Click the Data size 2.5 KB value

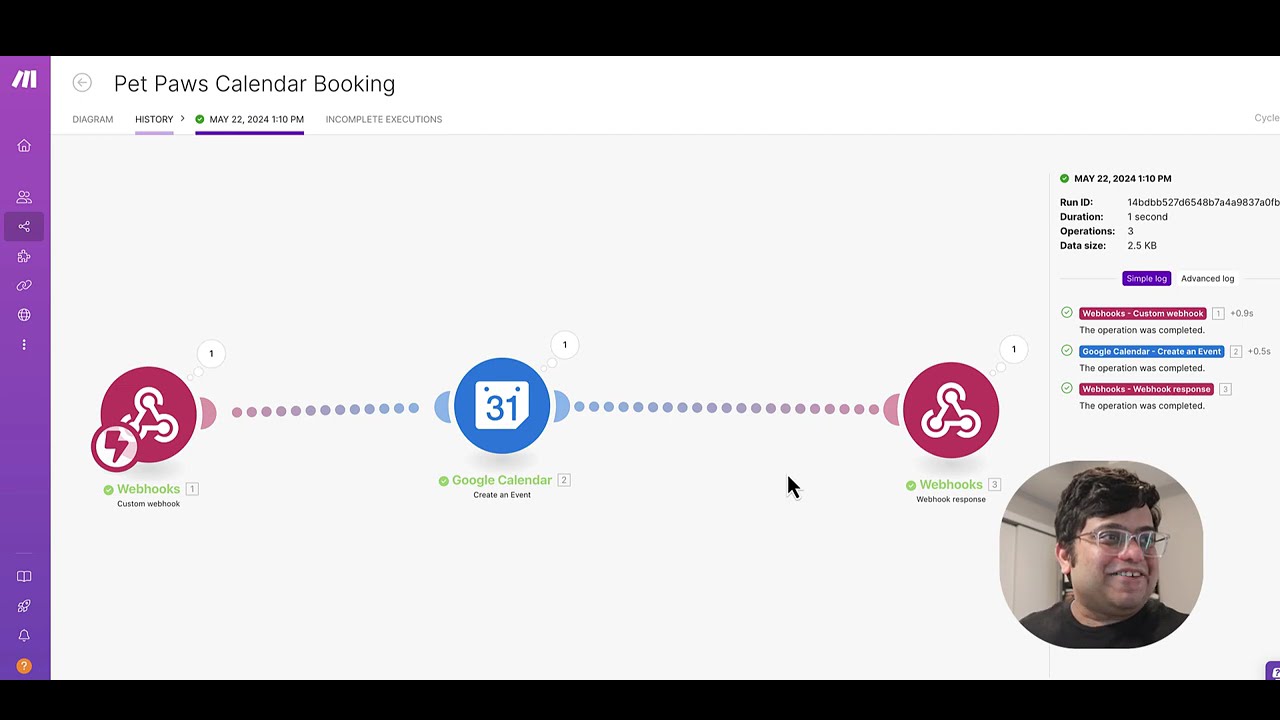coord(1142,245)
